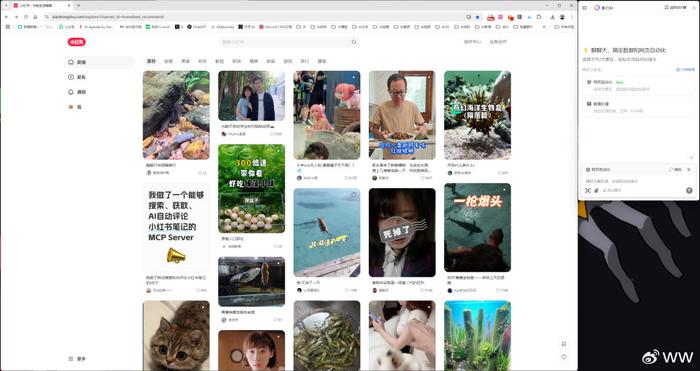
Task: Close the Xiaohongshu browser tab
Action: tap(69, 5)
